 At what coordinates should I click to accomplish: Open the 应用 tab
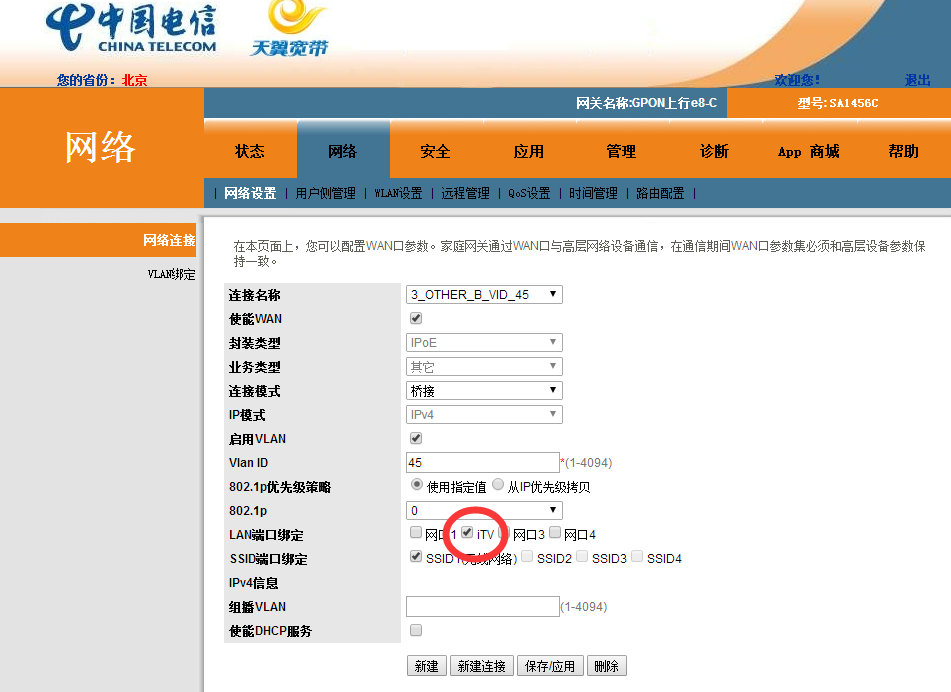[x=528, y=151]
